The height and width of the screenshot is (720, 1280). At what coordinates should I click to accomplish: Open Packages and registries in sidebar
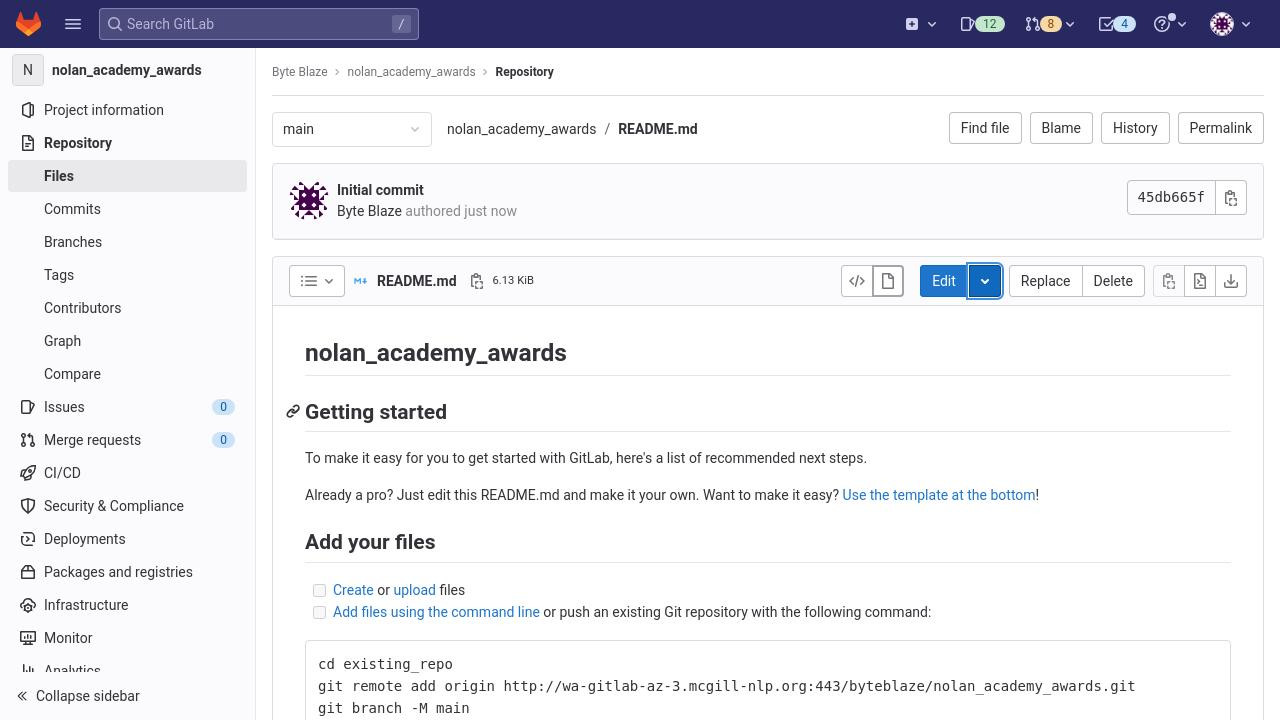click(x=128, y=572)
